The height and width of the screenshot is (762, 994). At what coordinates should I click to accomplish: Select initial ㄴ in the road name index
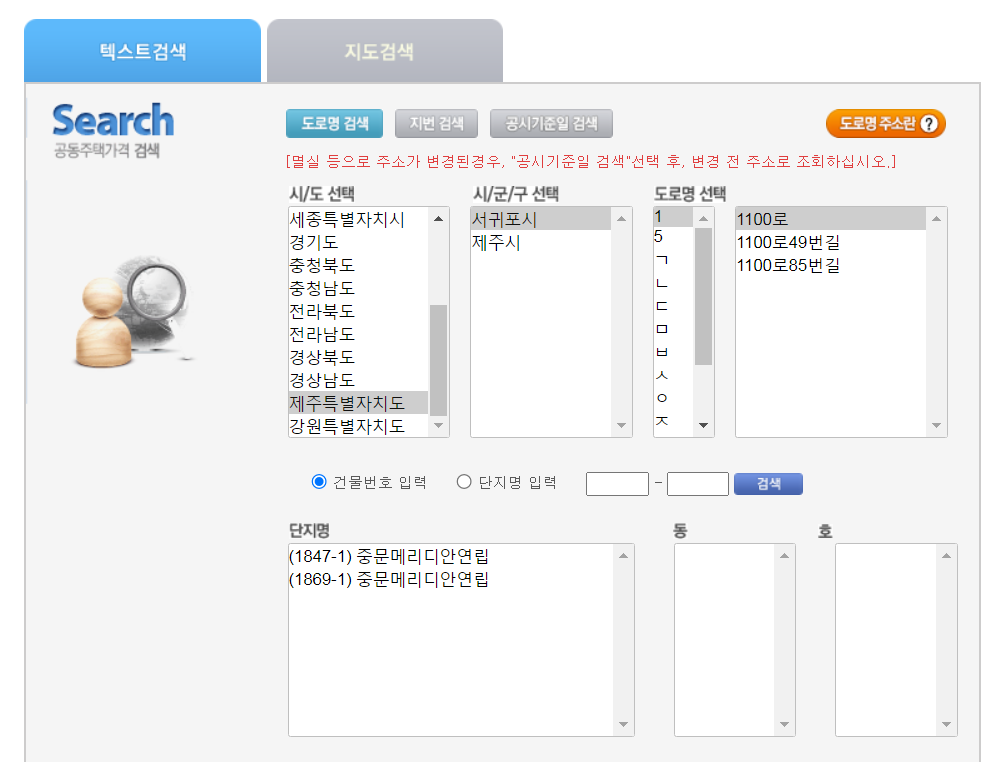pos(673,283)
